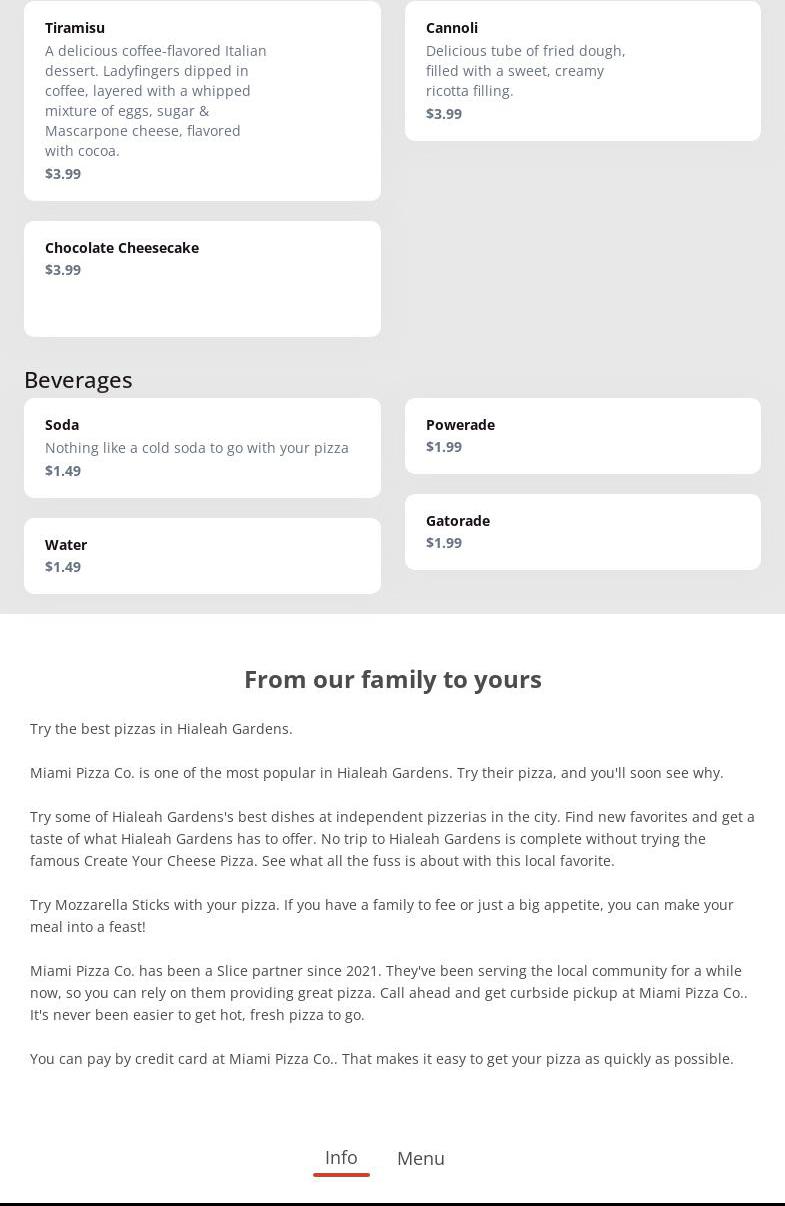Click the Water $1.49 price
The height and width of the screenshot is (1206, 785).
[63, 567]
